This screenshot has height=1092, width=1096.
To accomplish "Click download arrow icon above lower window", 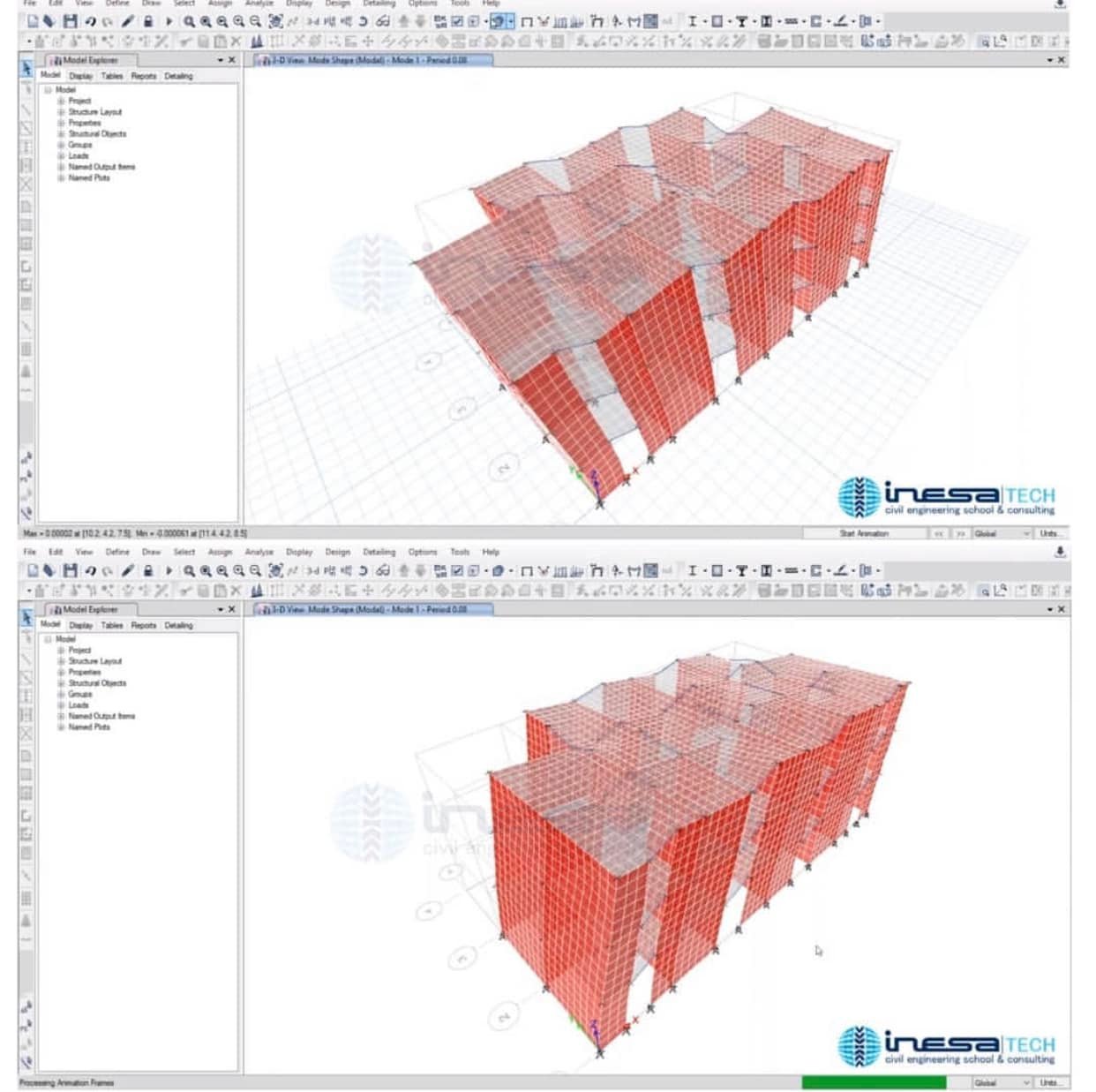I will point(1060,552).
